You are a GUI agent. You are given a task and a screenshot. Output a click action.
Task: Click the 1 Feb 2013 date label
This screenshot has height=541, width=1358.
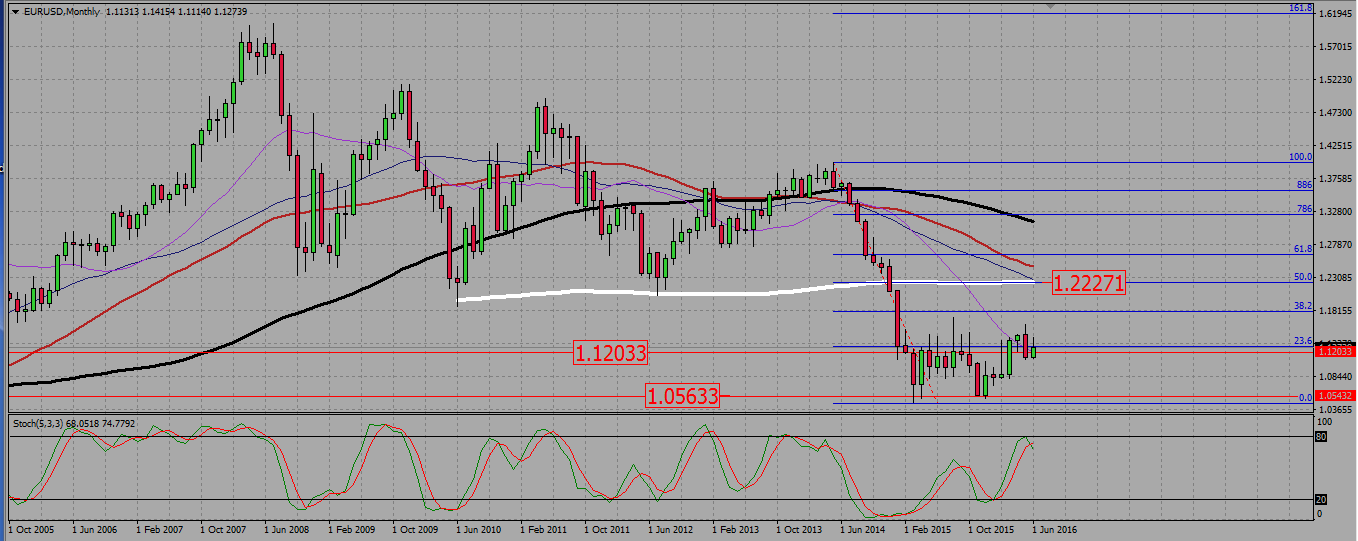(x=737, y=530)
